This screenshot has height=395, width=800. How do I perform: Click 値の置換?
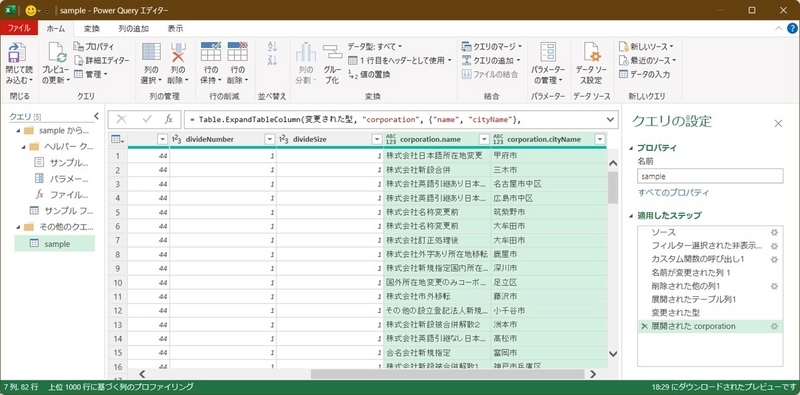(369, 74)
